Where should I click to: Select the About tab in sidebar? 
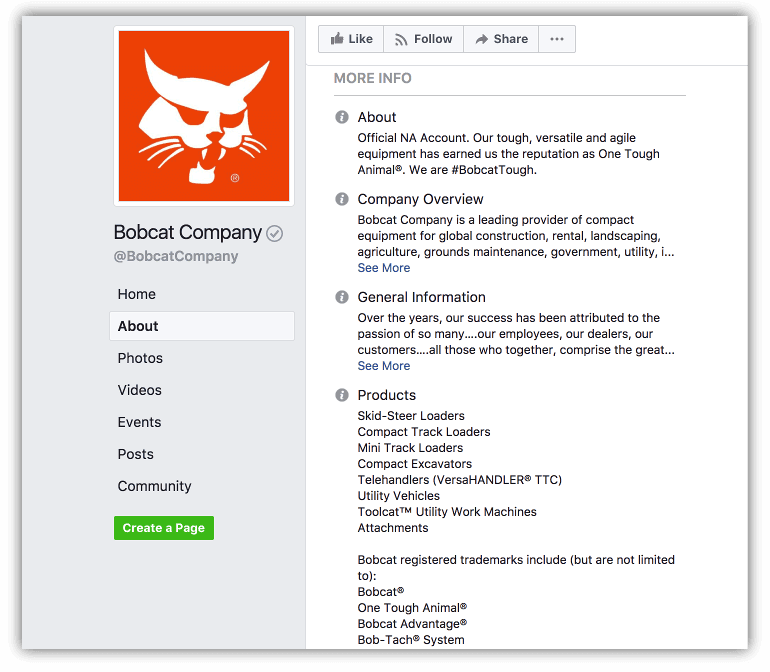(x=138, y=326)
